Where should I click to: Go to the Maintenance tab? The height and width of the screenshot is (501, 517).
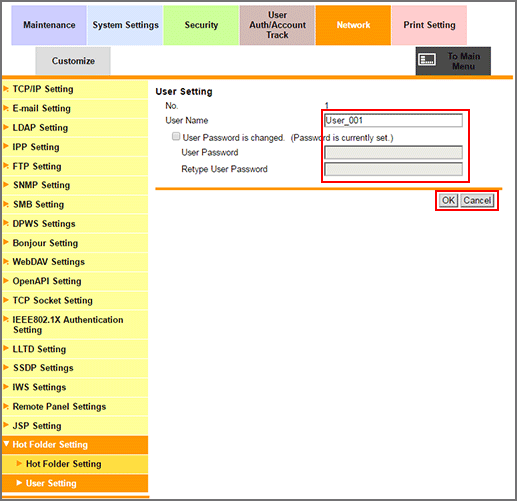(49, 25)
